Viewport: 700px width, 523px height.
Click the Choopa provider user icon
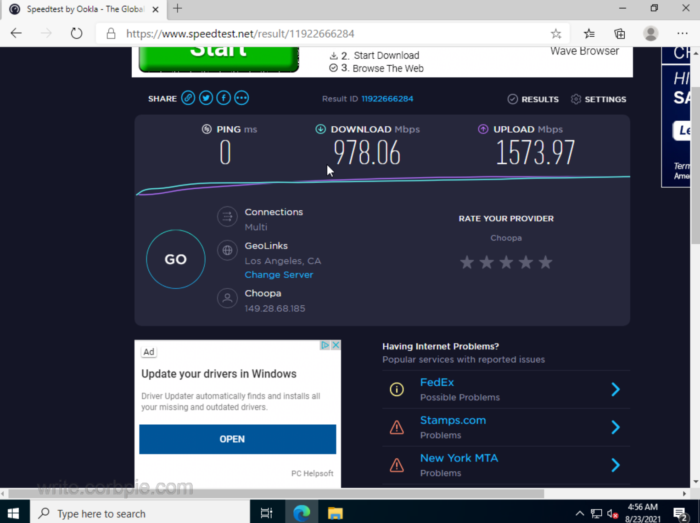click(227, 298)
